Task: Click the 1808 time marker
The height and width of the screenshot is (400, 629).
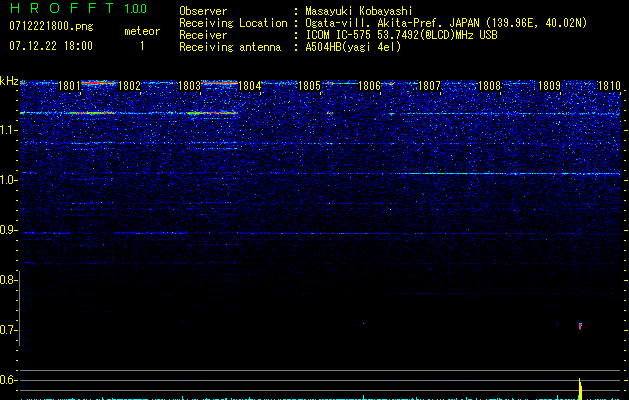Action: [x=489, y=86]
